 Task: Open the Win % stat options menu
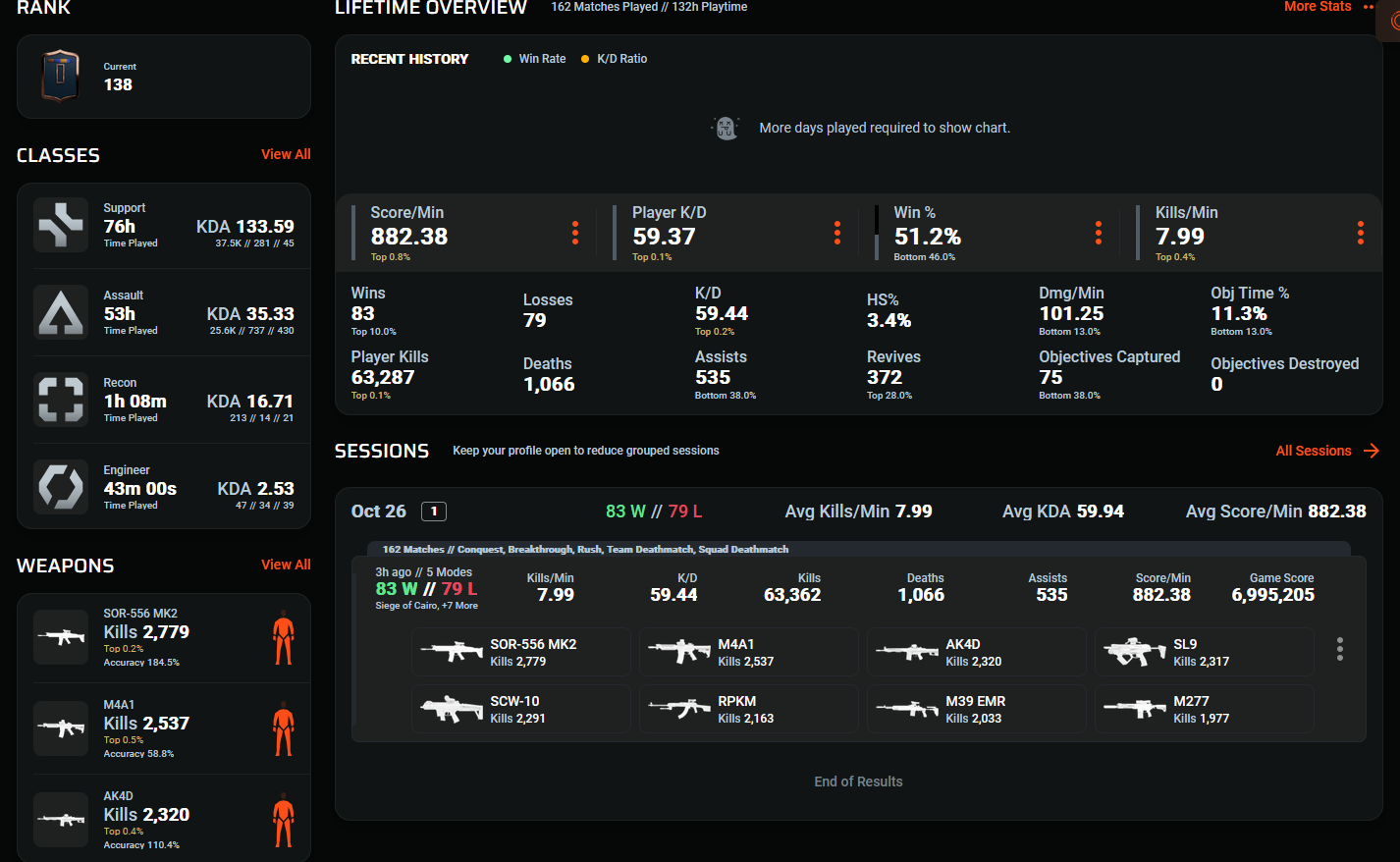coord(1099,233)
